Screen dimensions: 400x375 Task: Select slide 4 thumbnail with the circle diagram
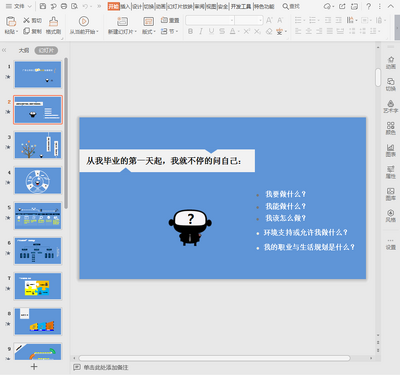[x=38, y=181]
